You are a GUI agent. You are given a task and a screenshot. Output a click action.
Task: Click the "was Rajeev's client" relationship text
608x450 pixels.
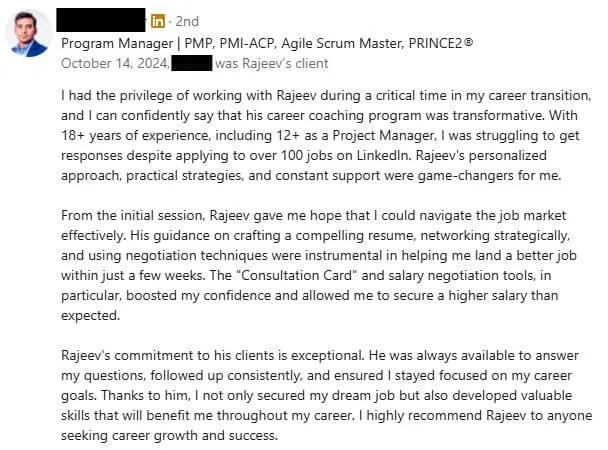272,63
